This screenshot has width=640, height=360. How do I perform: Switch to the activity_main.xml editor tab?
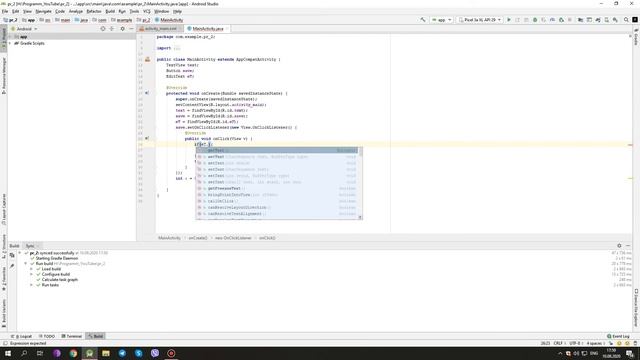point(160,29)
